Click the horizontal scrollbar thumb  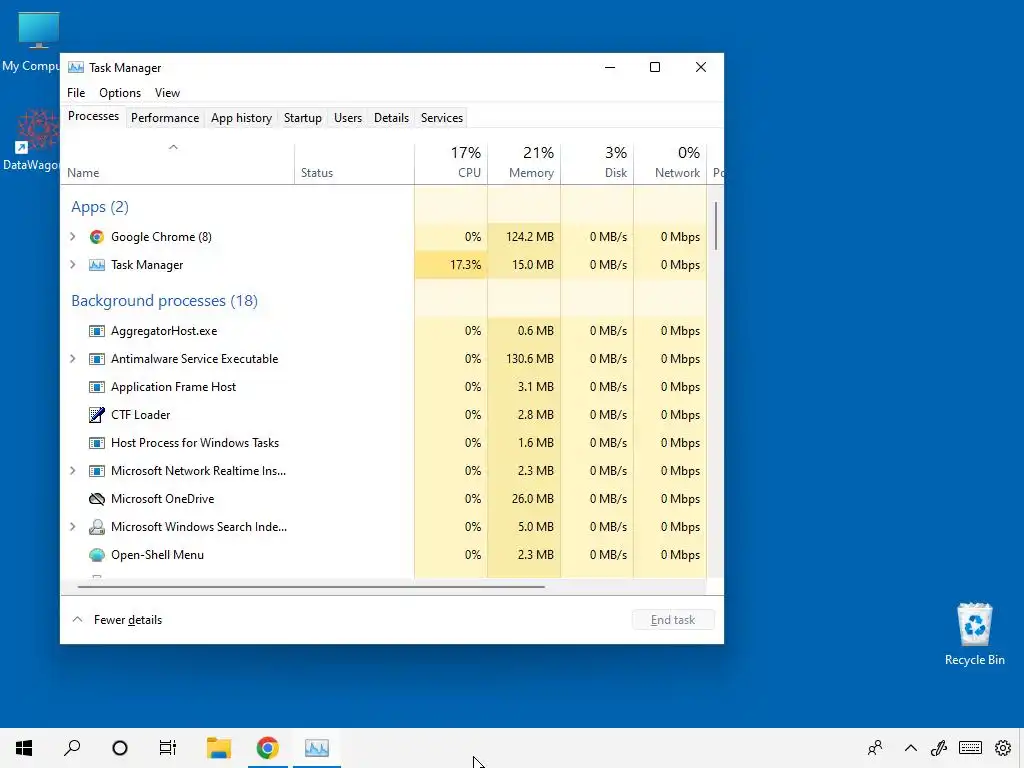tap(311, 586)
